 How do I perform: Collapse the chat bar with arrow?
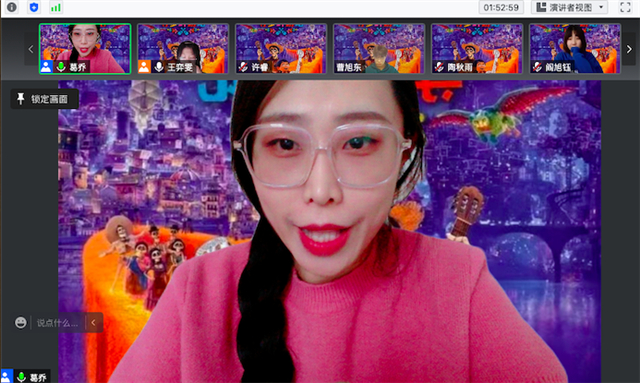[93, 323]
